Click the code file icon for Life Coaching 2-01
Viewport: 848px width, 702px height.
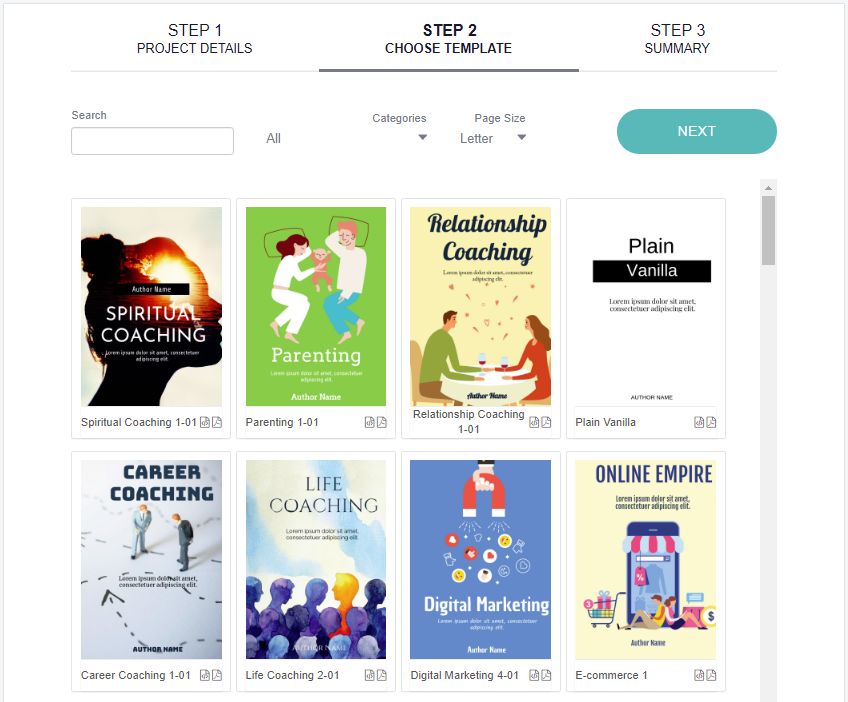tap(369, 675)
